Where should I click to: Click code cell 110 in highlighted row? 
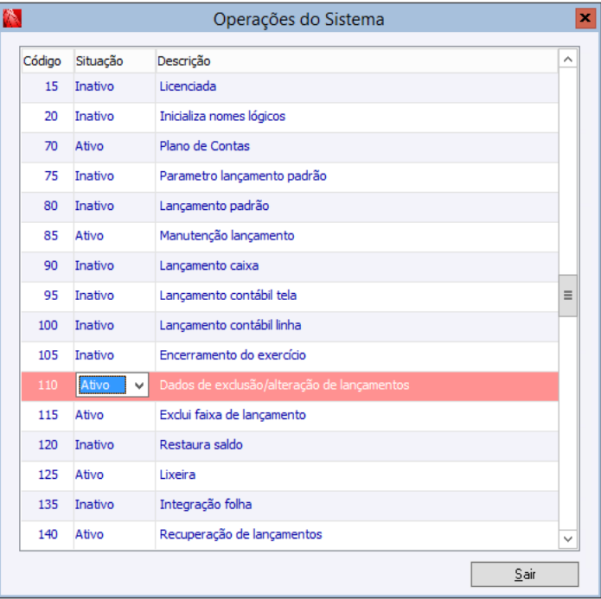point(48,385)
